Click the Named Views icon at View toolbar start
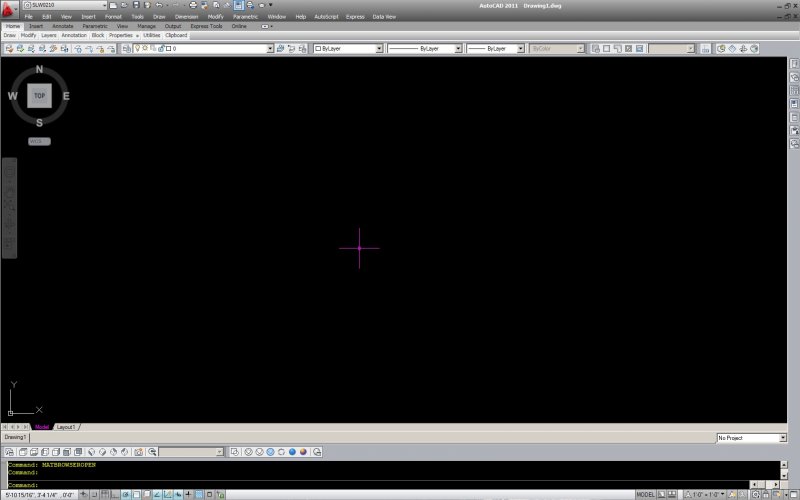800x500 pixels. click(x=9, y=452)
